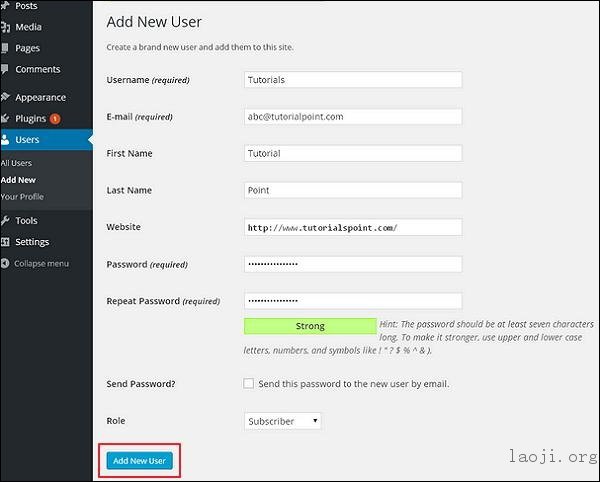This screenshot has width=600, height=482.
Task: Click the First Name label
Action: pyautogui.click(x=129, y=153)
